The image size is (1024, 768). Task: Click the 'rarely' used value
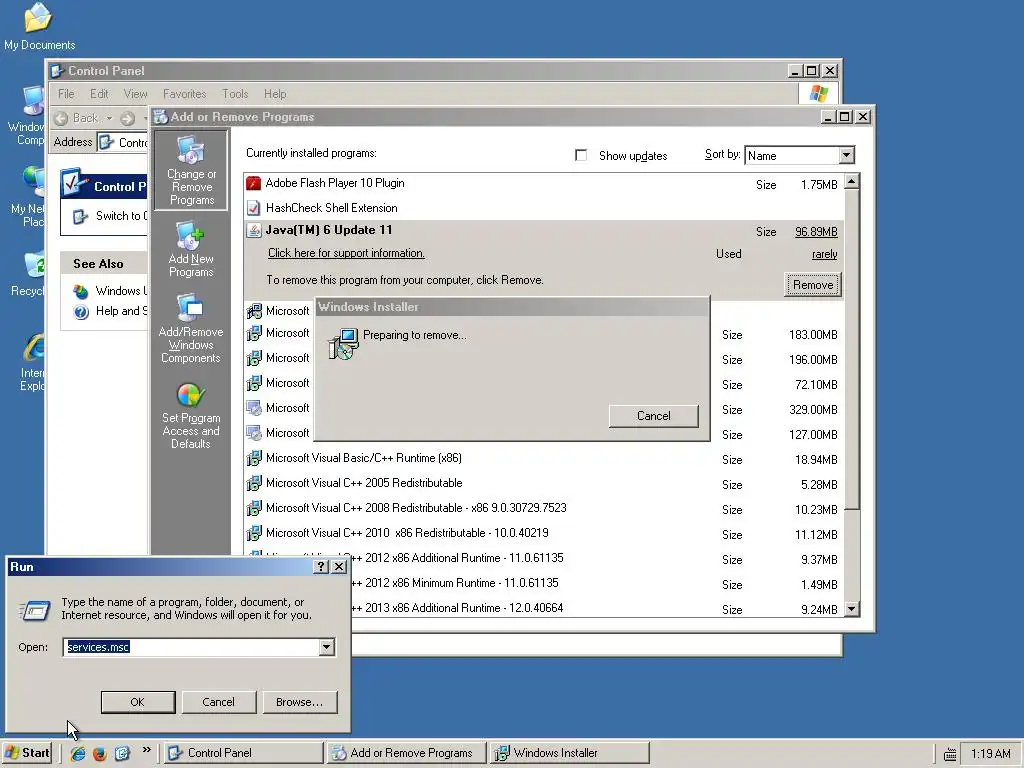pos(824,255)
